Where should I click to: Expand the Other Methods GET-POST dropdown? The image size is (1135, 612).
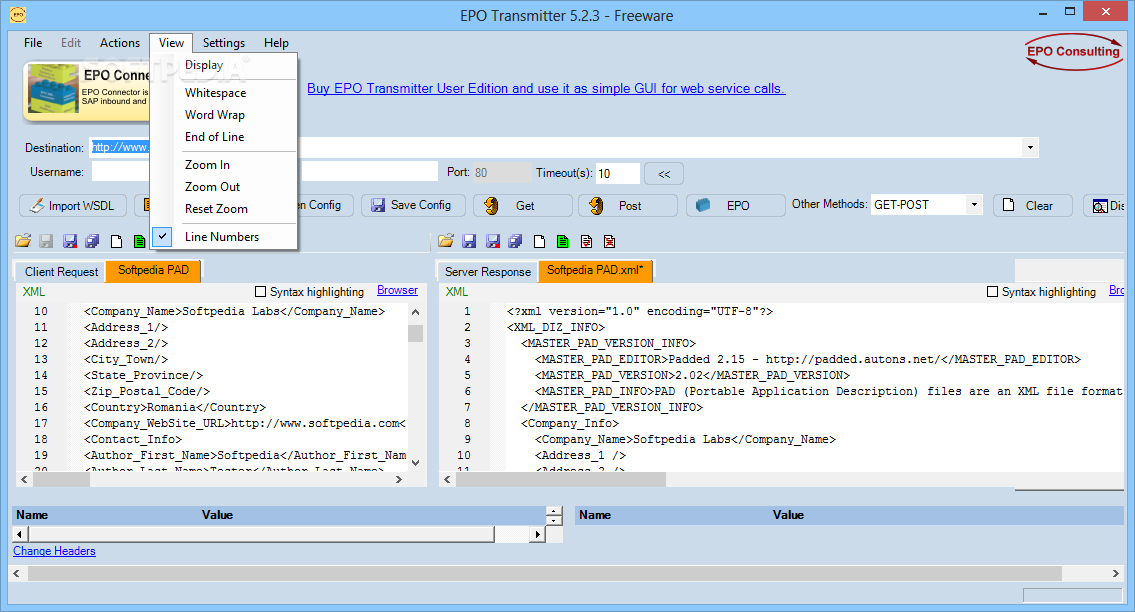click(974, 205)
